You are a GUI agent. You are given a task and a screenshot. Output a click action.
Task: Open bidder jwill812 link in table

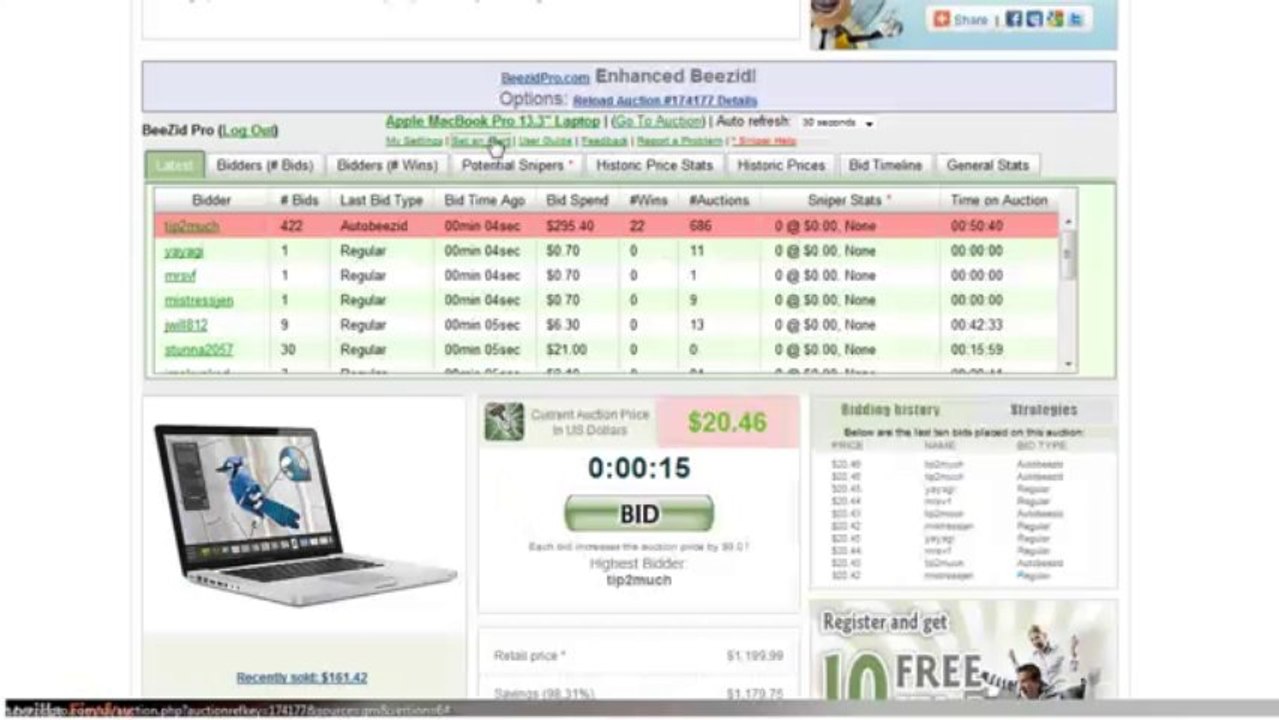[186, 325]
